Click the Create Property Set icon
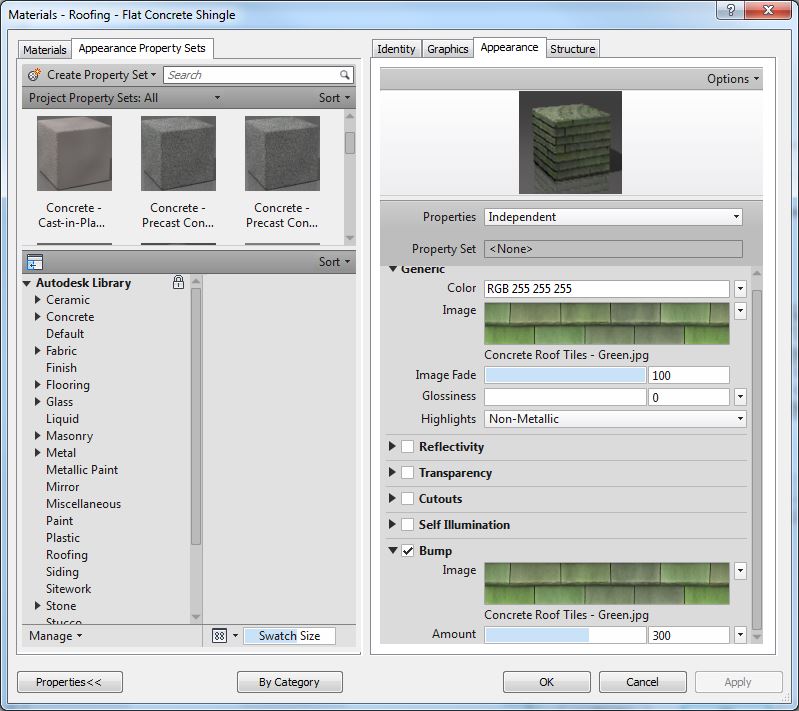799x711 pixels. pos(35,75)
